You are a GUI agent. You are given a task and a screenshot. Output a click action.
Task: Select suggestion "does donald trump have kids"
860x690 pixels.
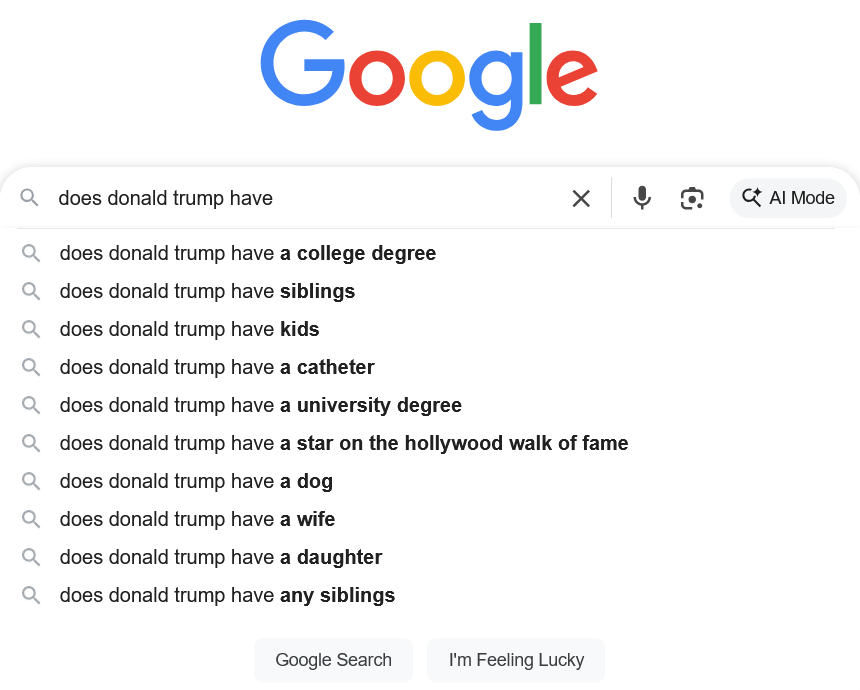pos(189,329)
